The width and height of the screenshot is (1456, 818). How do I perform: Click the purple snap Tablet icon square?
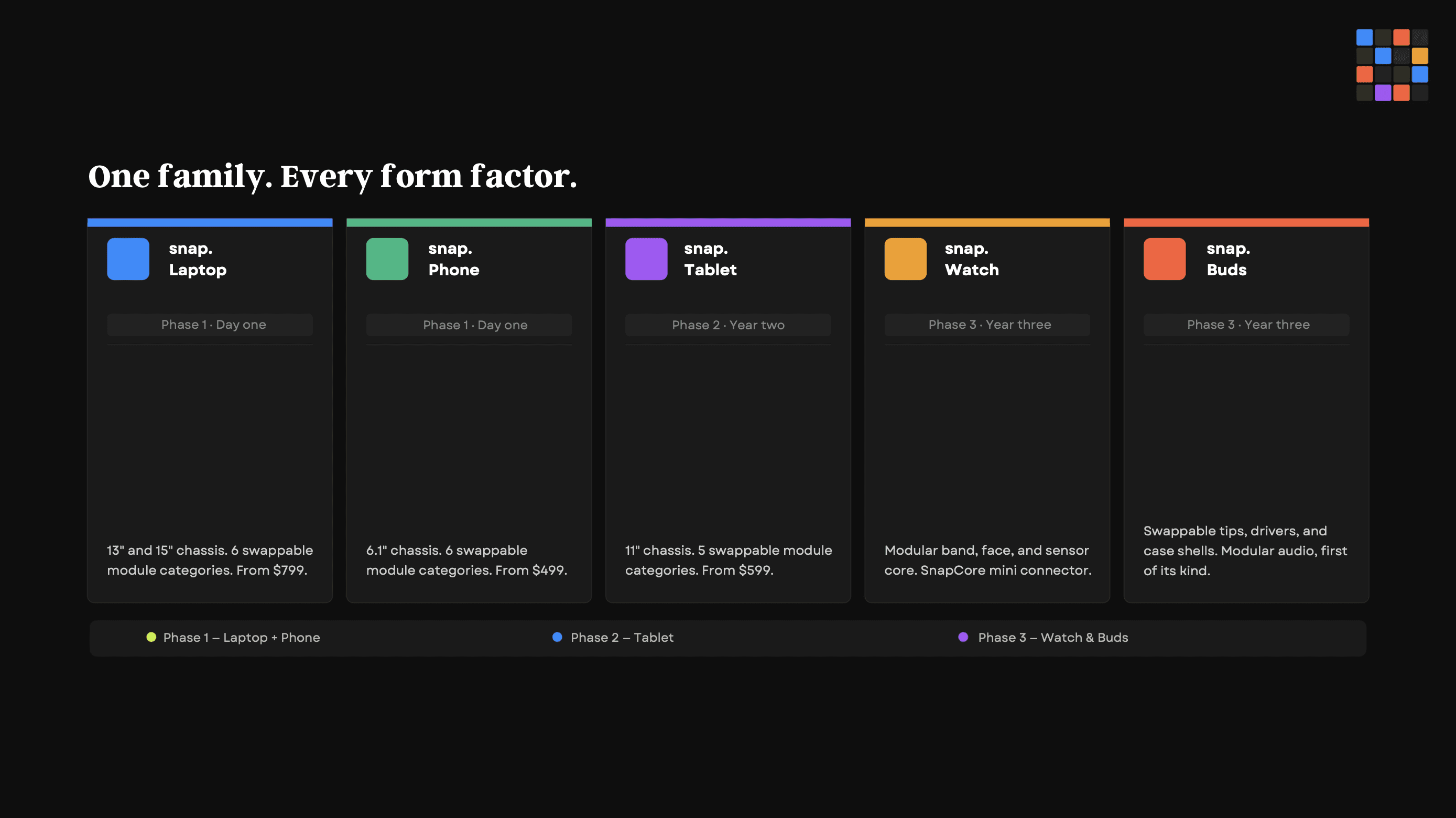click(x=646, y=259)
